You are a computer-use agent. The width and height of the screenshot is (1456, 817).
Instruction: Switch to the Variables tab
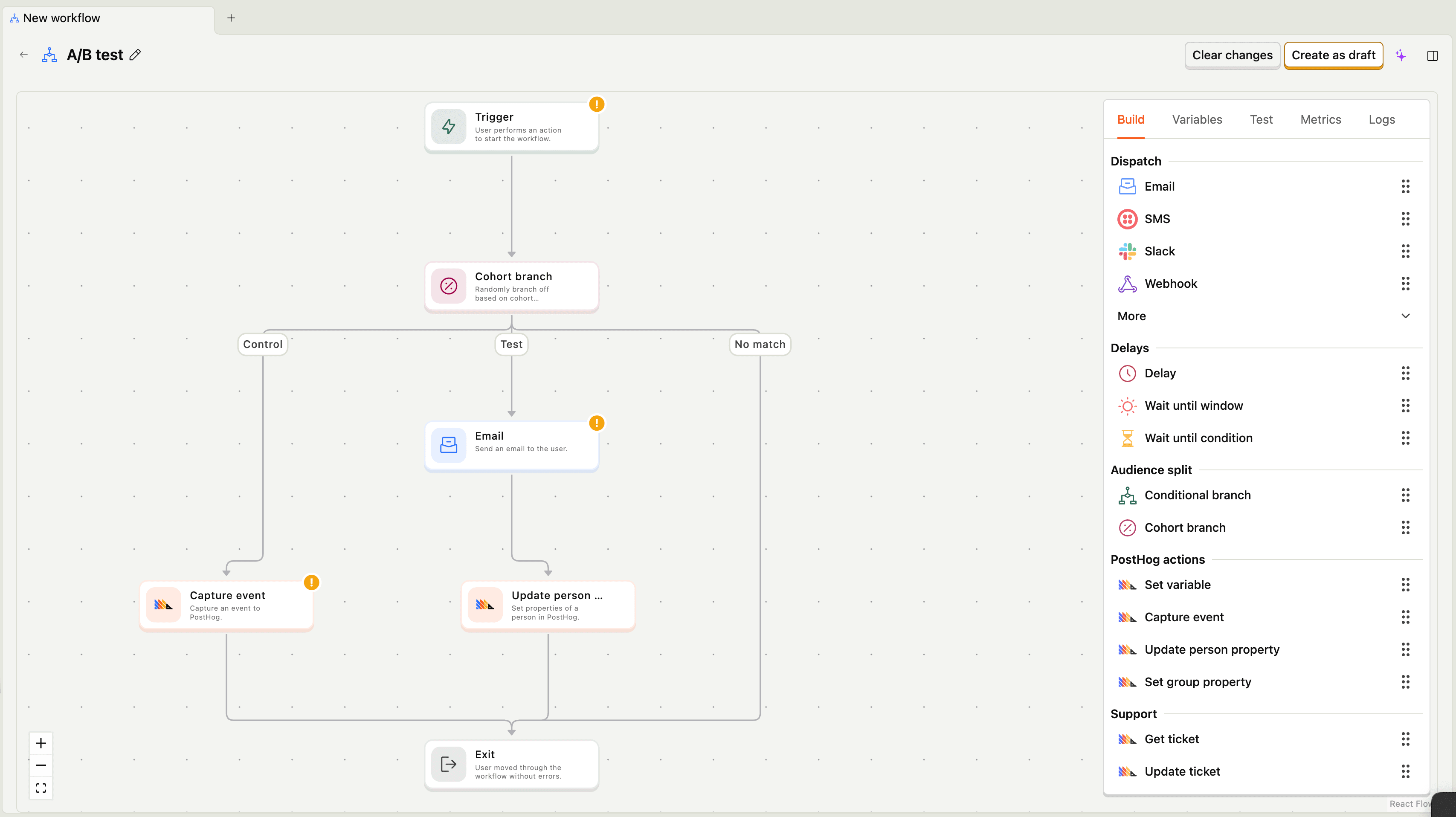[1197, 119]
